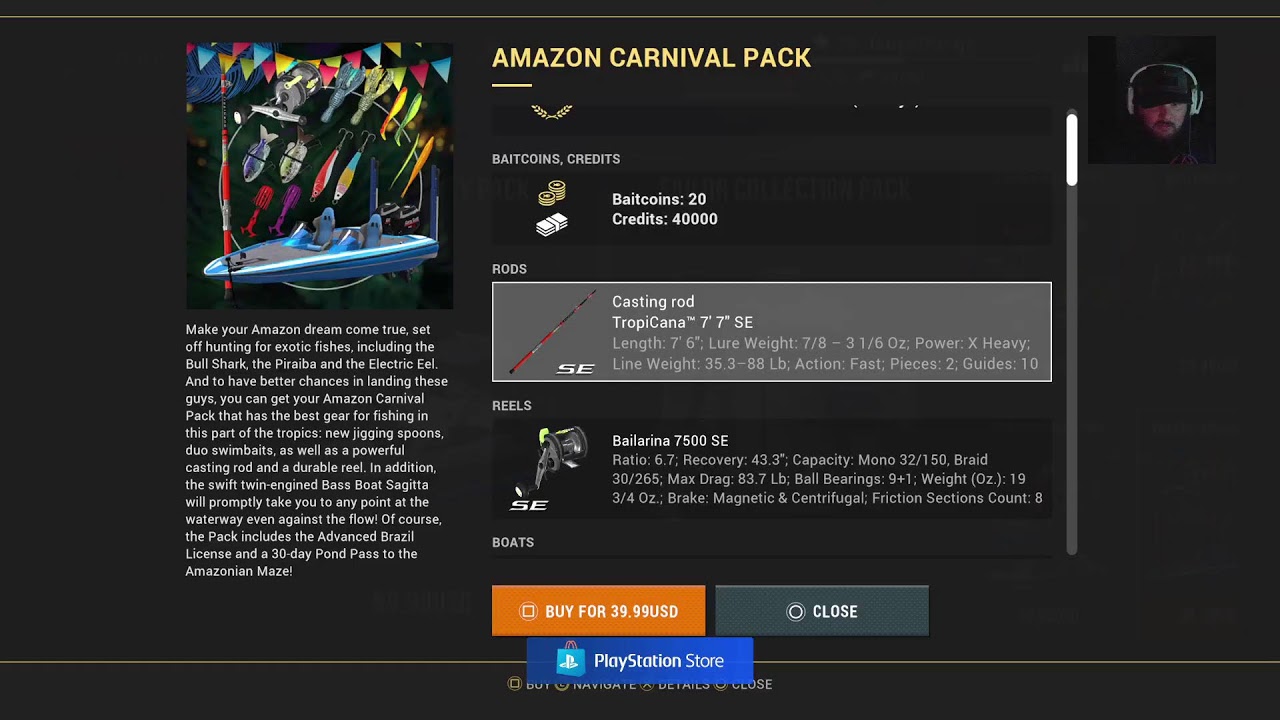This screenshot has width=1280, height=720.
Task: Click the PlayStation Store shopping bag icon
Action: (x=570, y=660)
